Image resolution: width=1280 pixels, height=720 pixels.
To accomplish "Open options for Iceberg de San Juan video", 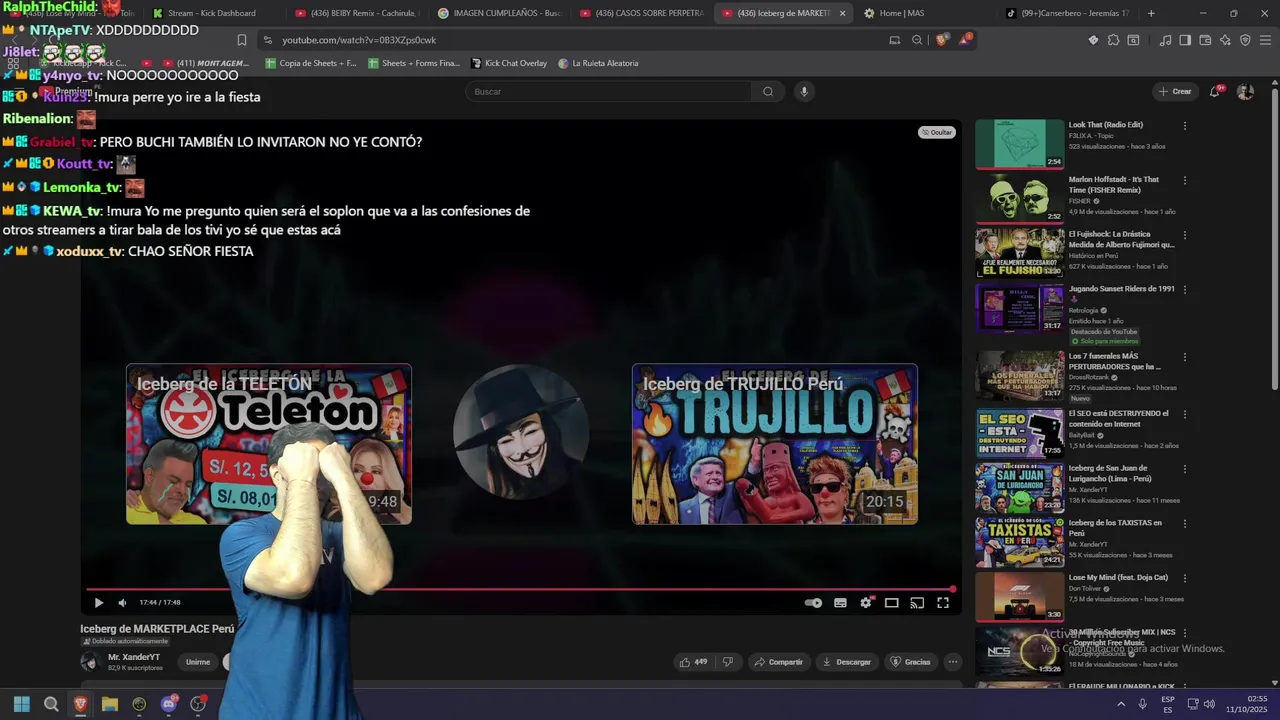I will (1185, 469).
